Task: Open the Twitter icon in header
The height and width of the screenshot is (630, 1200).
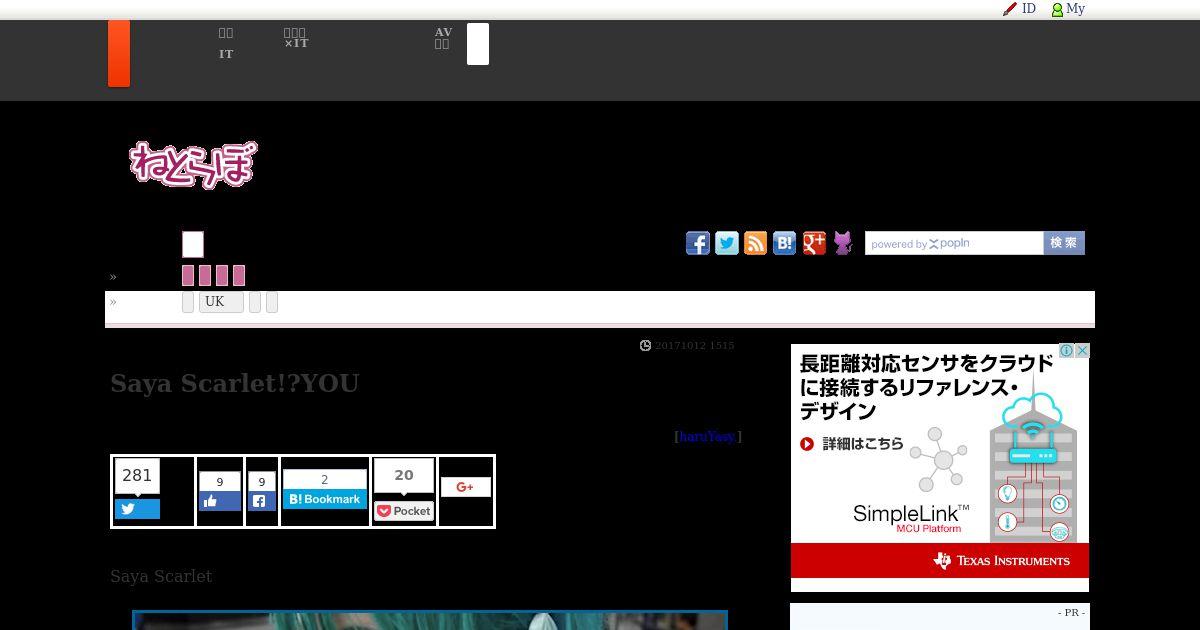Action: tap(727, 243)
